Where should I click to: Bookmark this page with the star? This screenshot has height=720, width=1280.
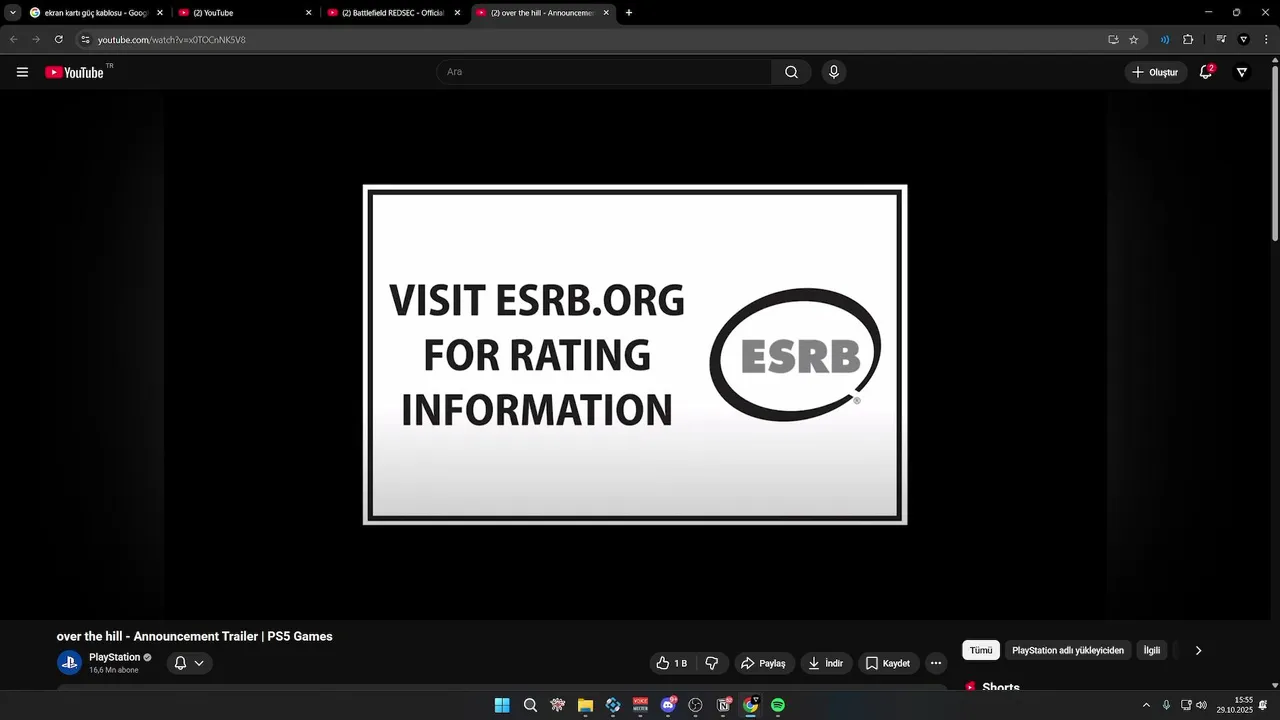click(1134, 40)
